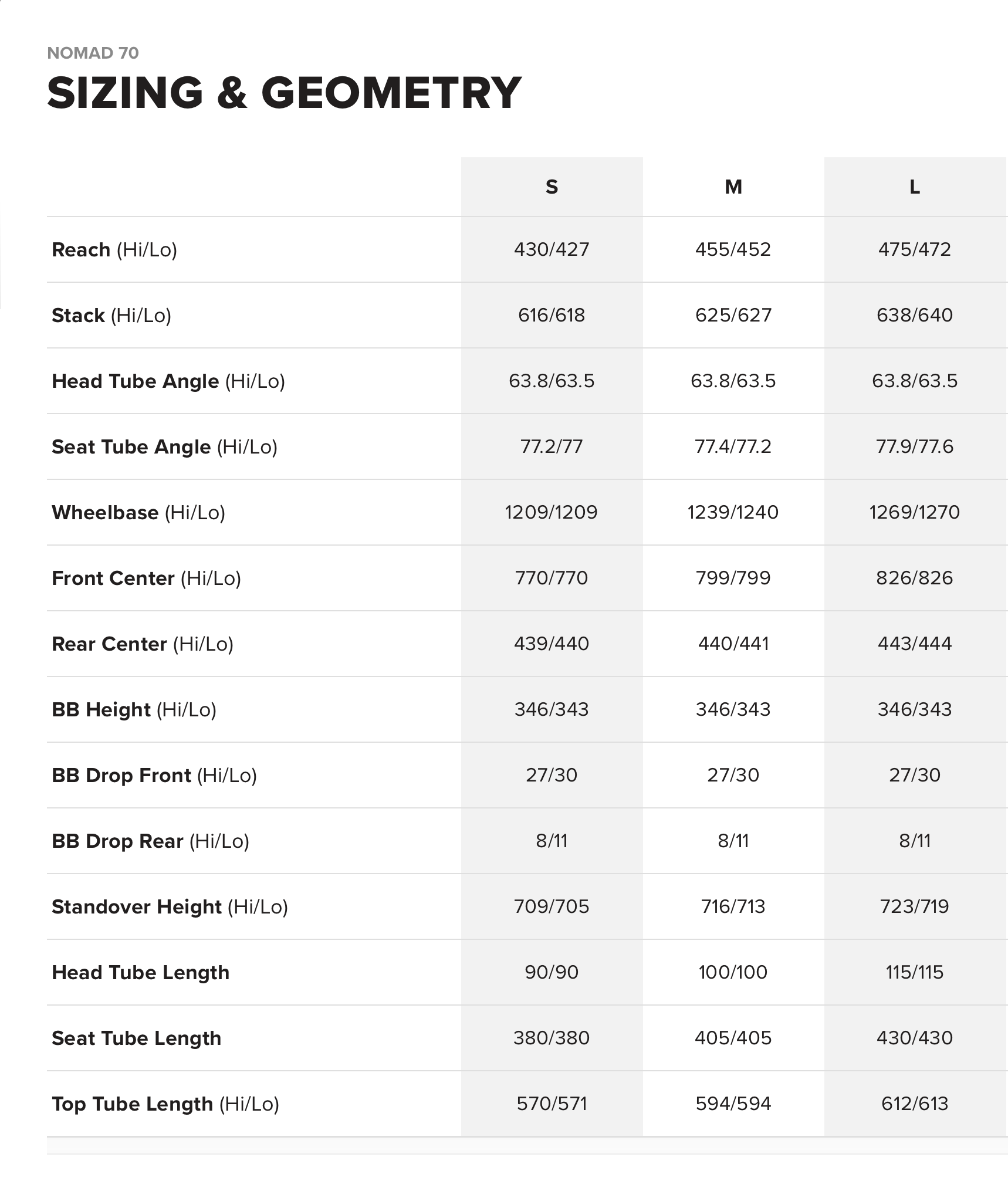Click the Reach (Hi/Lo) row label
The width and height of the screenshot is (1008, 1191).
click(114, 250)
